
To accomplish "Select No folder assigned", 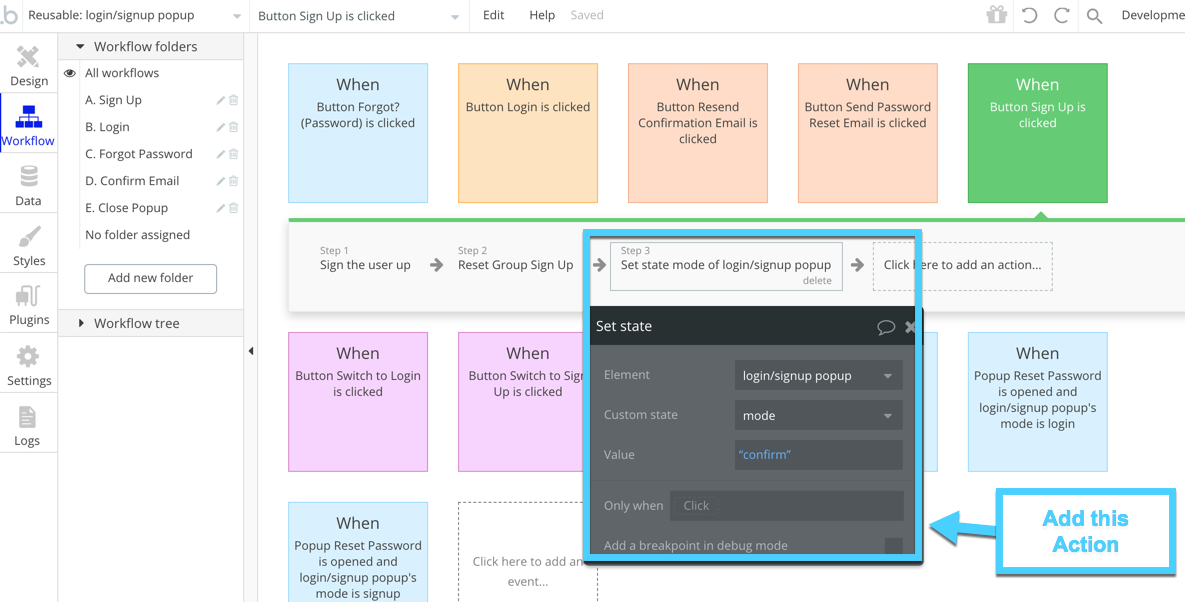I will coord(138,235).
